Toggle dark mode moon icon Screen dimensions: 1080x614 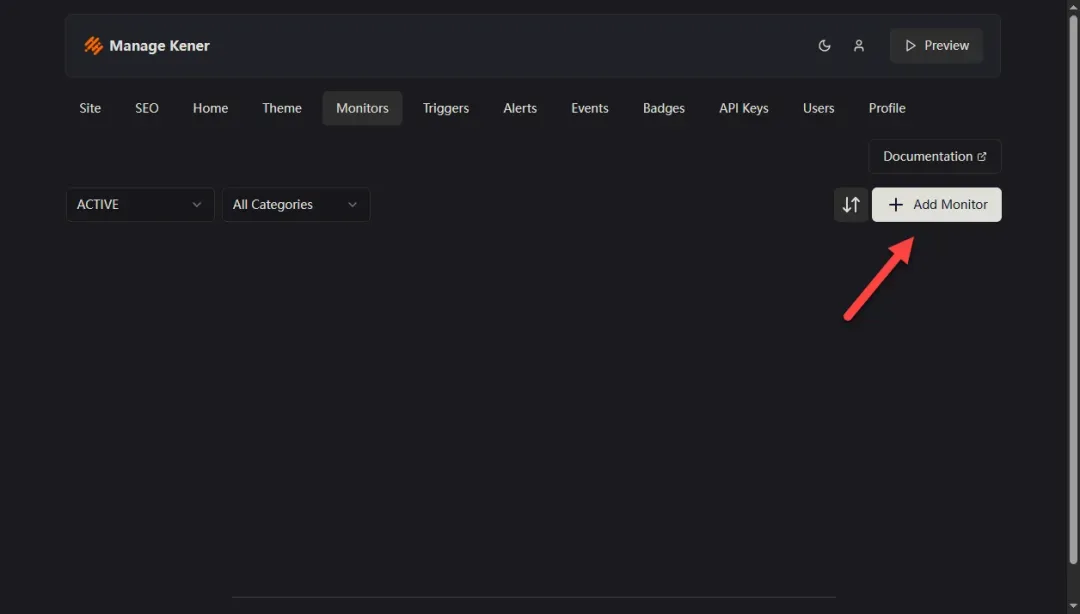(824, 45)
